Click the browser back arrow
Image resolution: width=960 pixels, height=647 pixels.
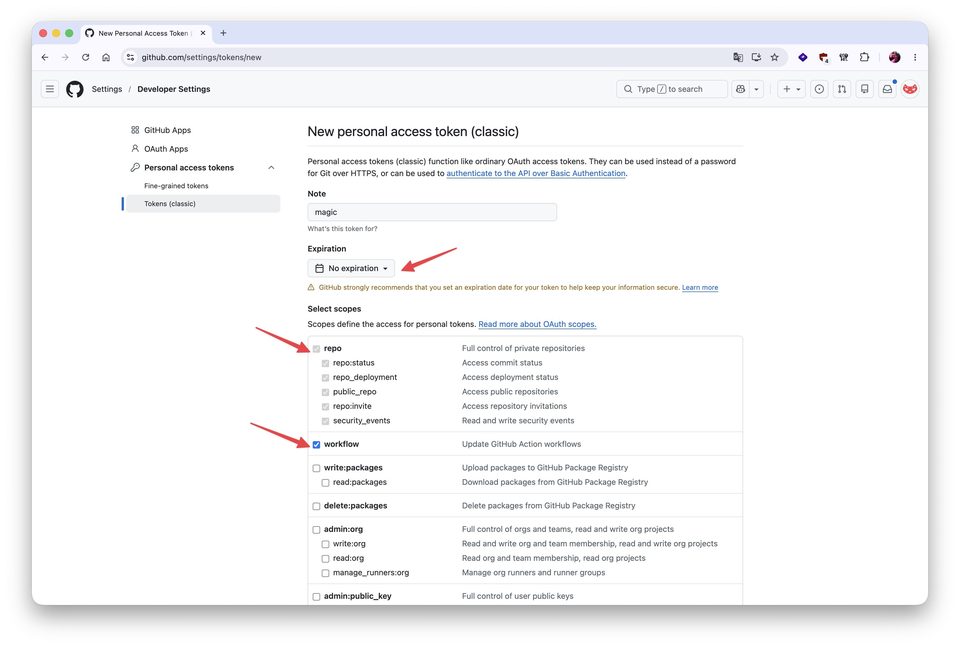tap(45, 58)
